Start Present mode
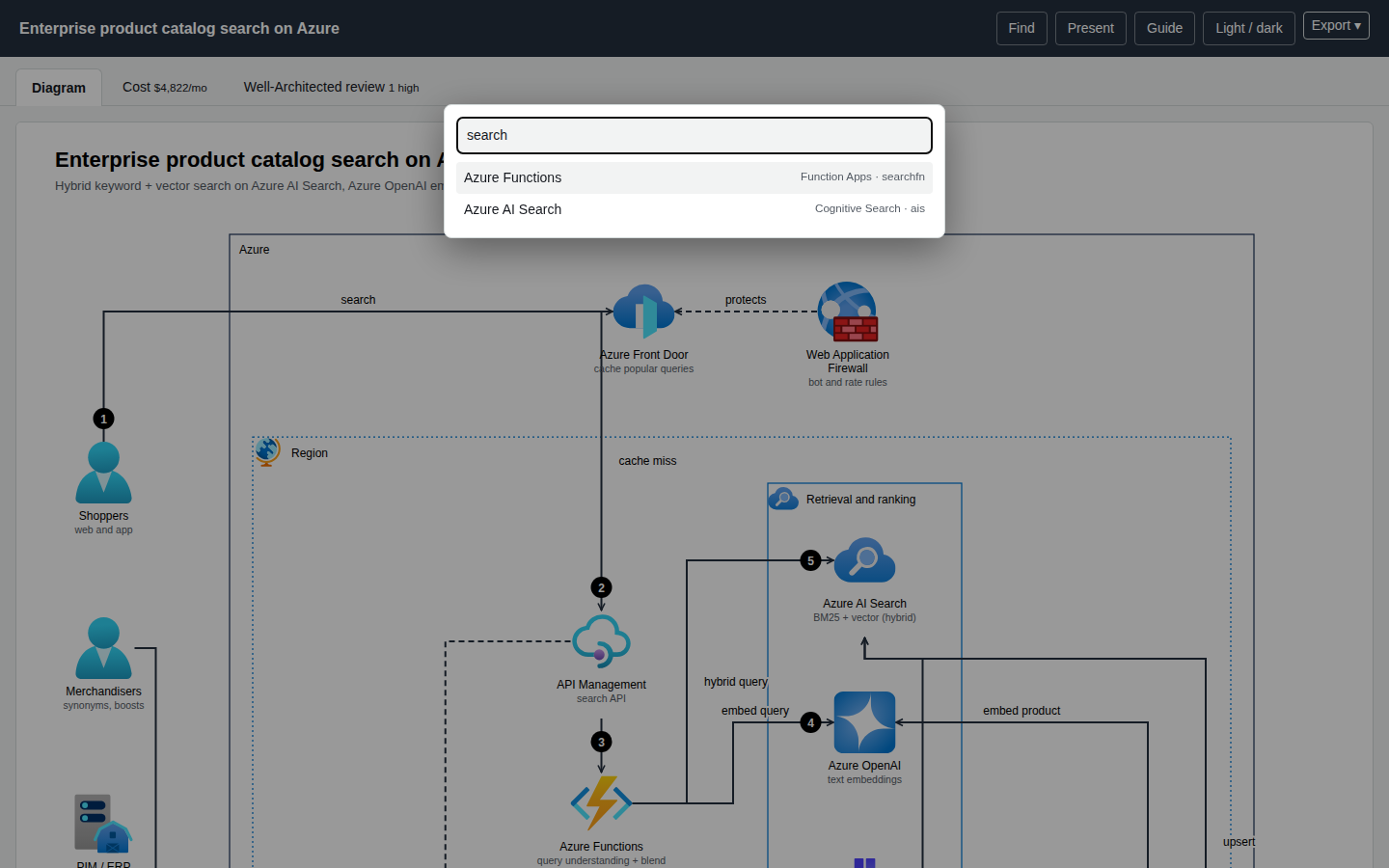 (x=1090, y=28)
